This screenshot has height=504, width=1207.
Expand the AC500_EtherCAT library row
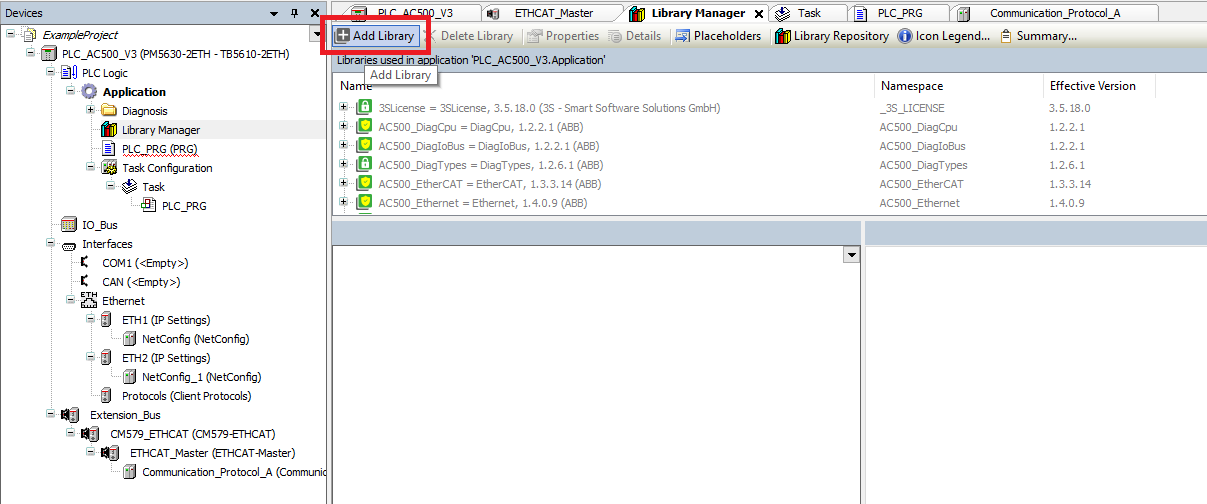pos(344,184)
